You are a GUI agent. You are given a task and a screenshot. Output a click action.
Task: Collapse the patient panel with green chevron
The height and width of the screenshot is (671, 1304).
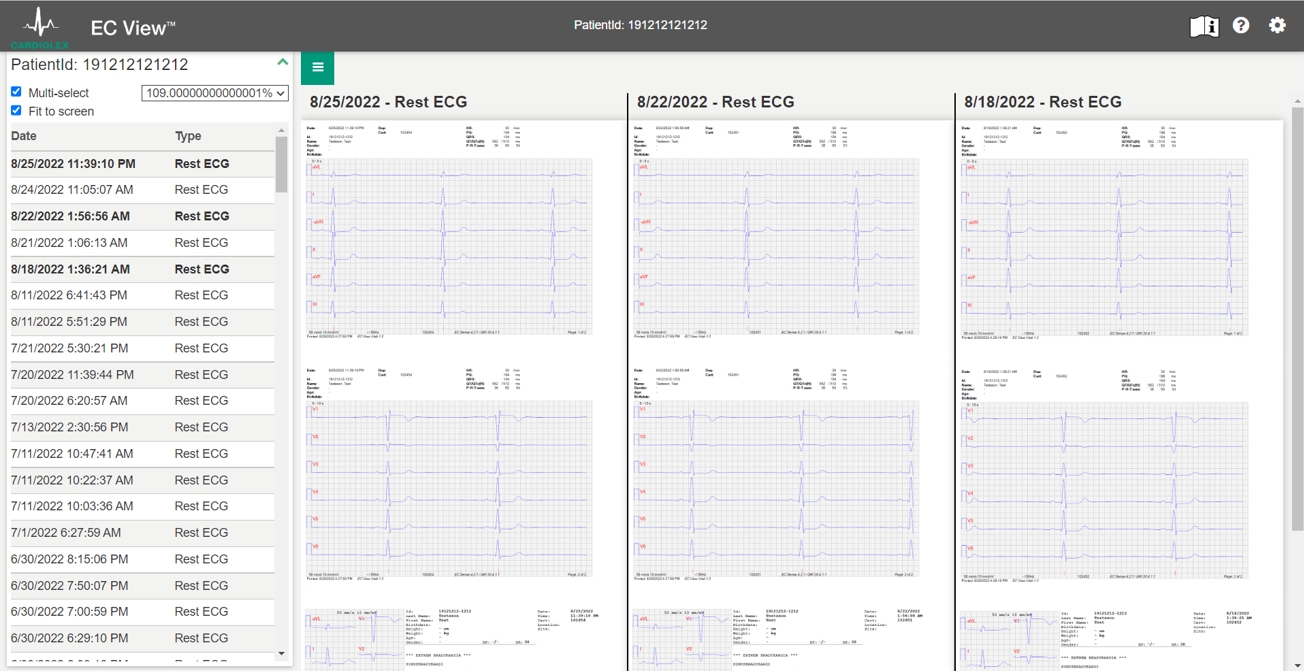pyautogui.click(x=282, y=63)
